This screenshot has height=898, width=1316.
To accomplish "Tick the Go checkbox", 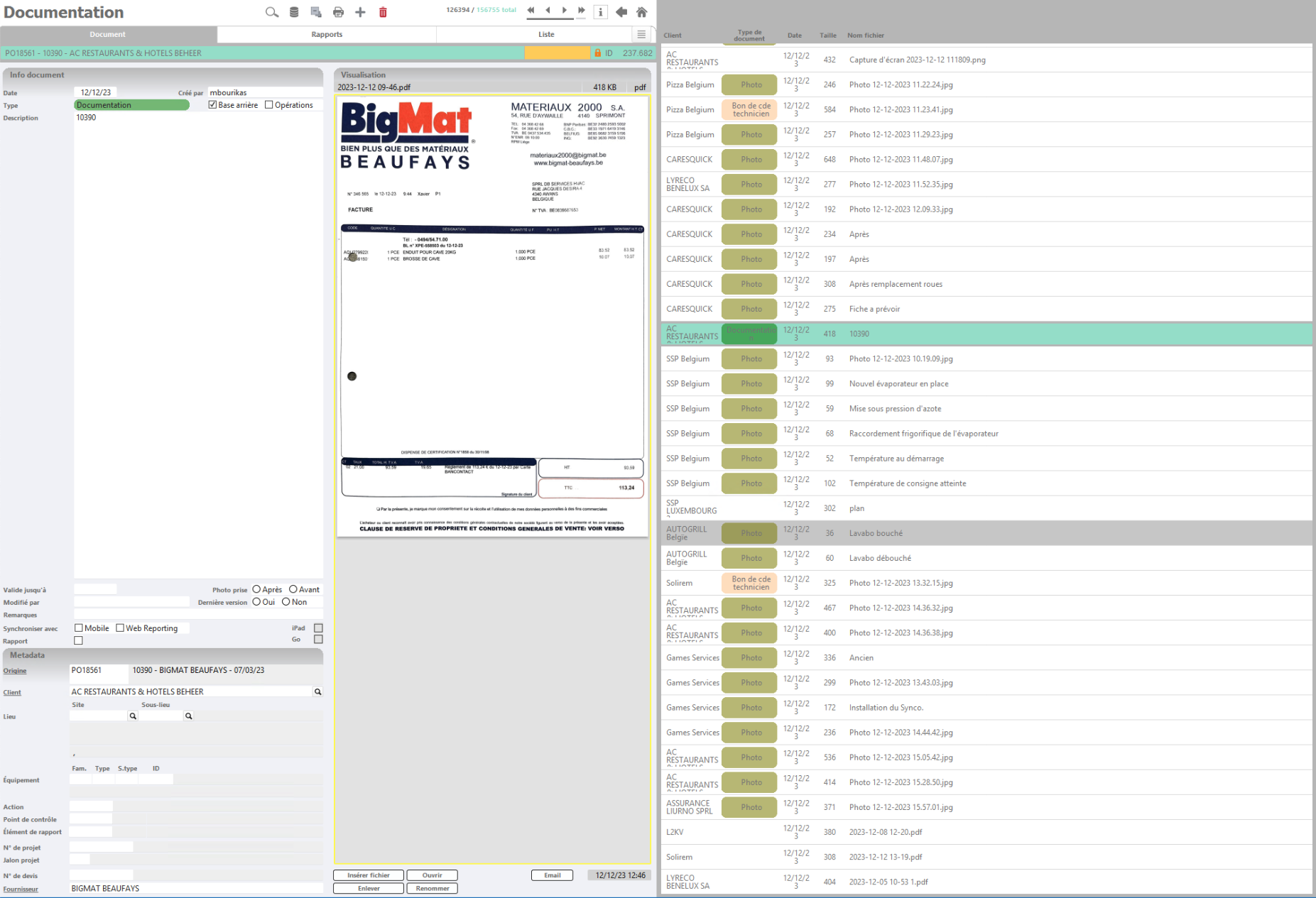I will coord(318,640).
